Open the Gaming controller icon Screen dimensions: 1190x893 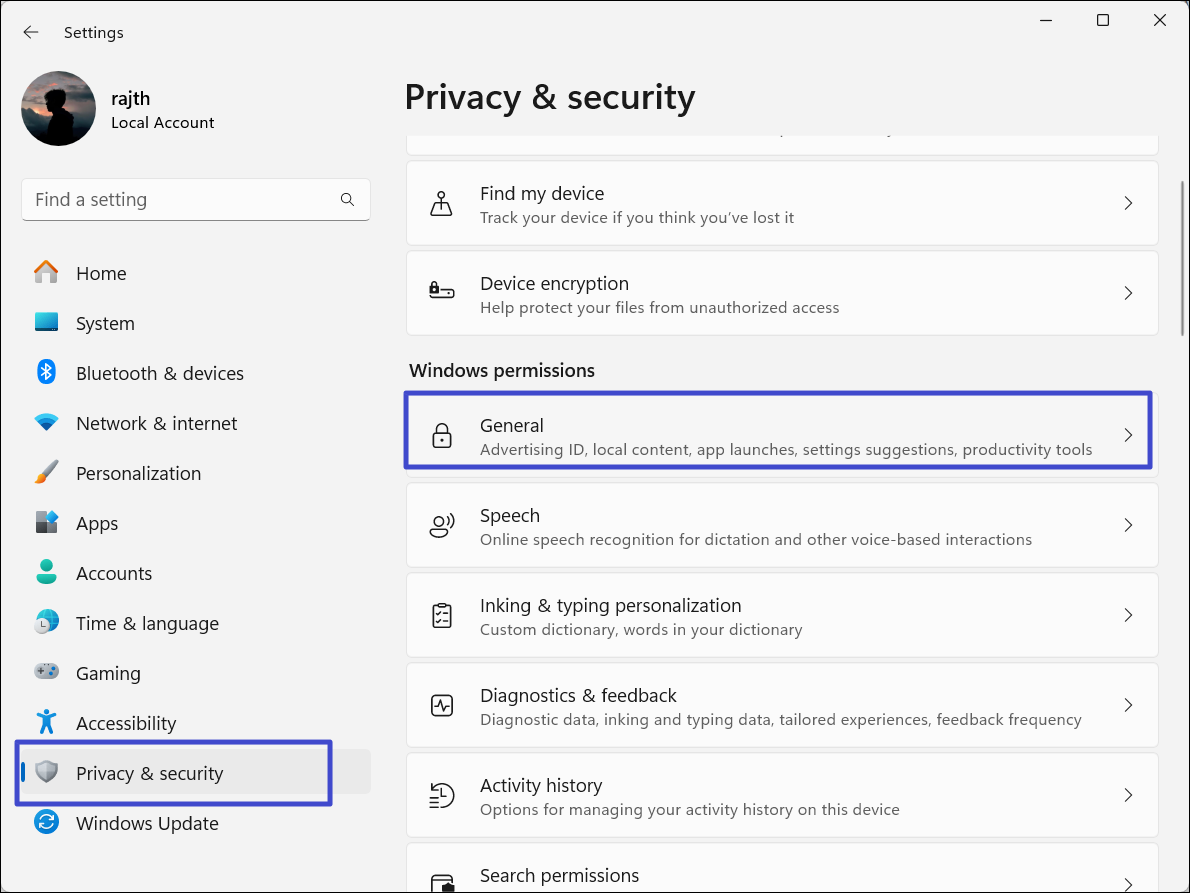46,673
